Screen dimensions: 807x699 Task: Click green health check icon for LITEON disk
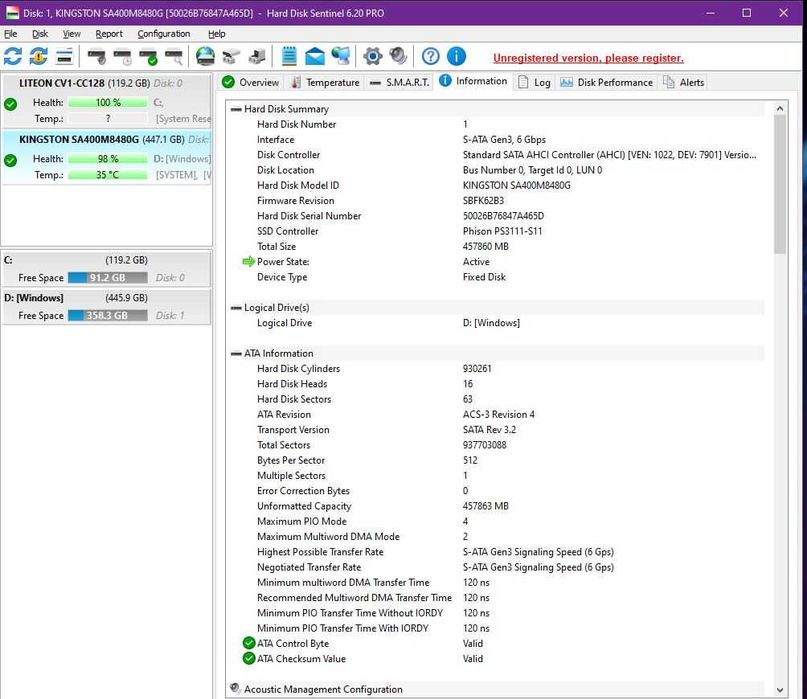click(10, 104)
